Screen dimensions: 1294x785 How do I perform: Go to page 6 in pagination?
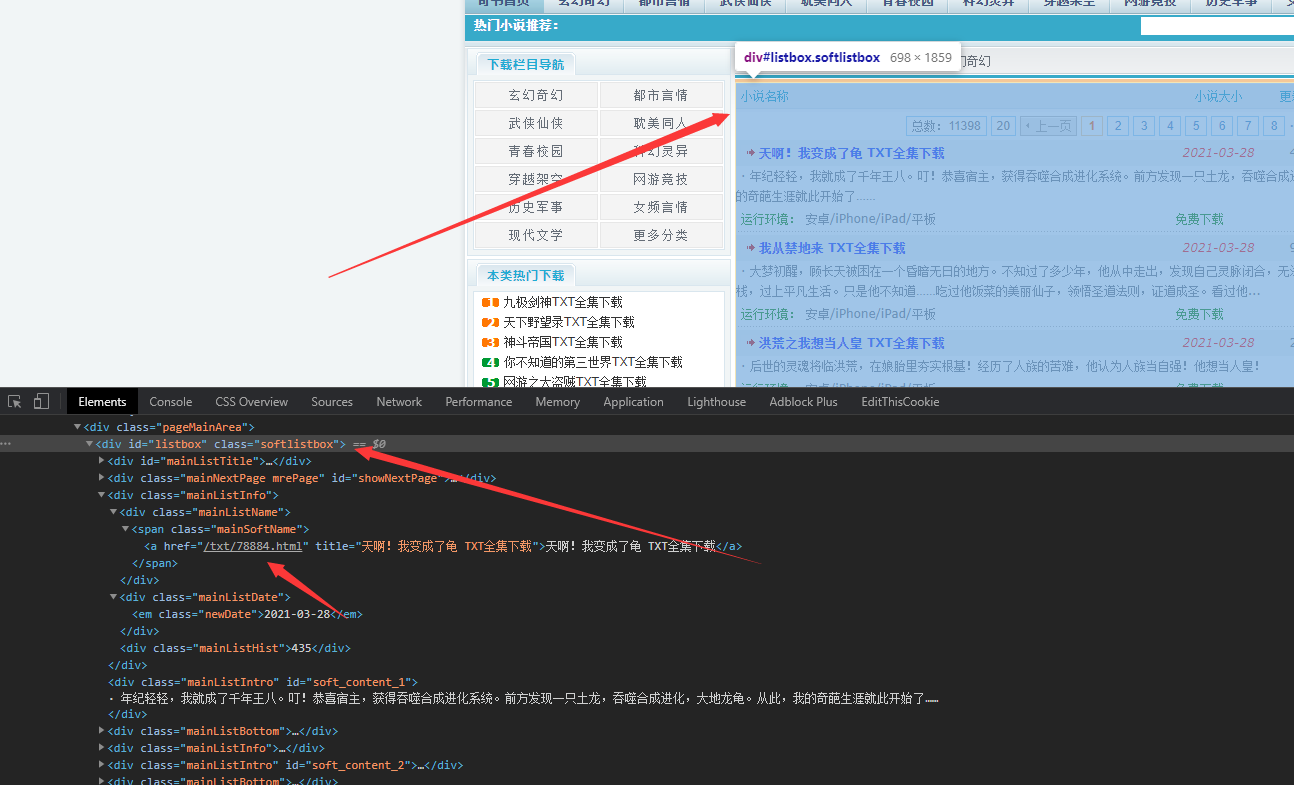pyautogui.click(x=1222, y=126)
